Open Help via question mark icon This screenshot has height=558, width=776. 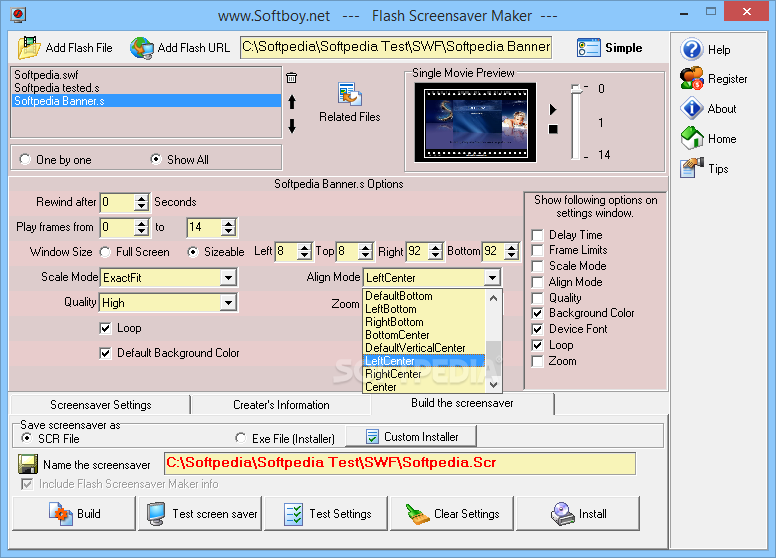(x=691, y=49)
